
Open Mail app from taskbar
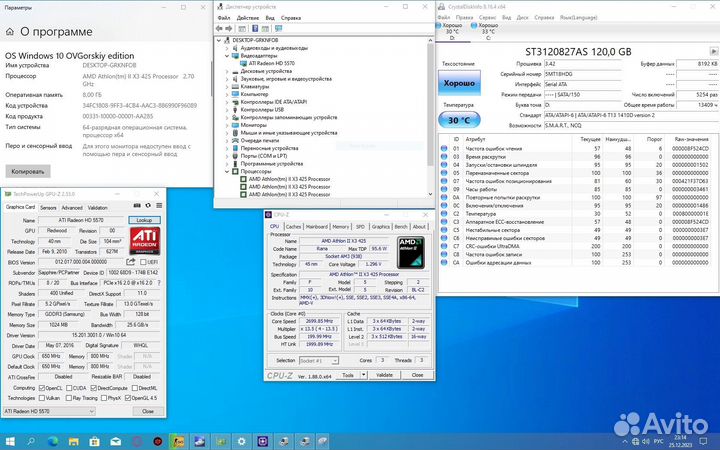[116, 442]
